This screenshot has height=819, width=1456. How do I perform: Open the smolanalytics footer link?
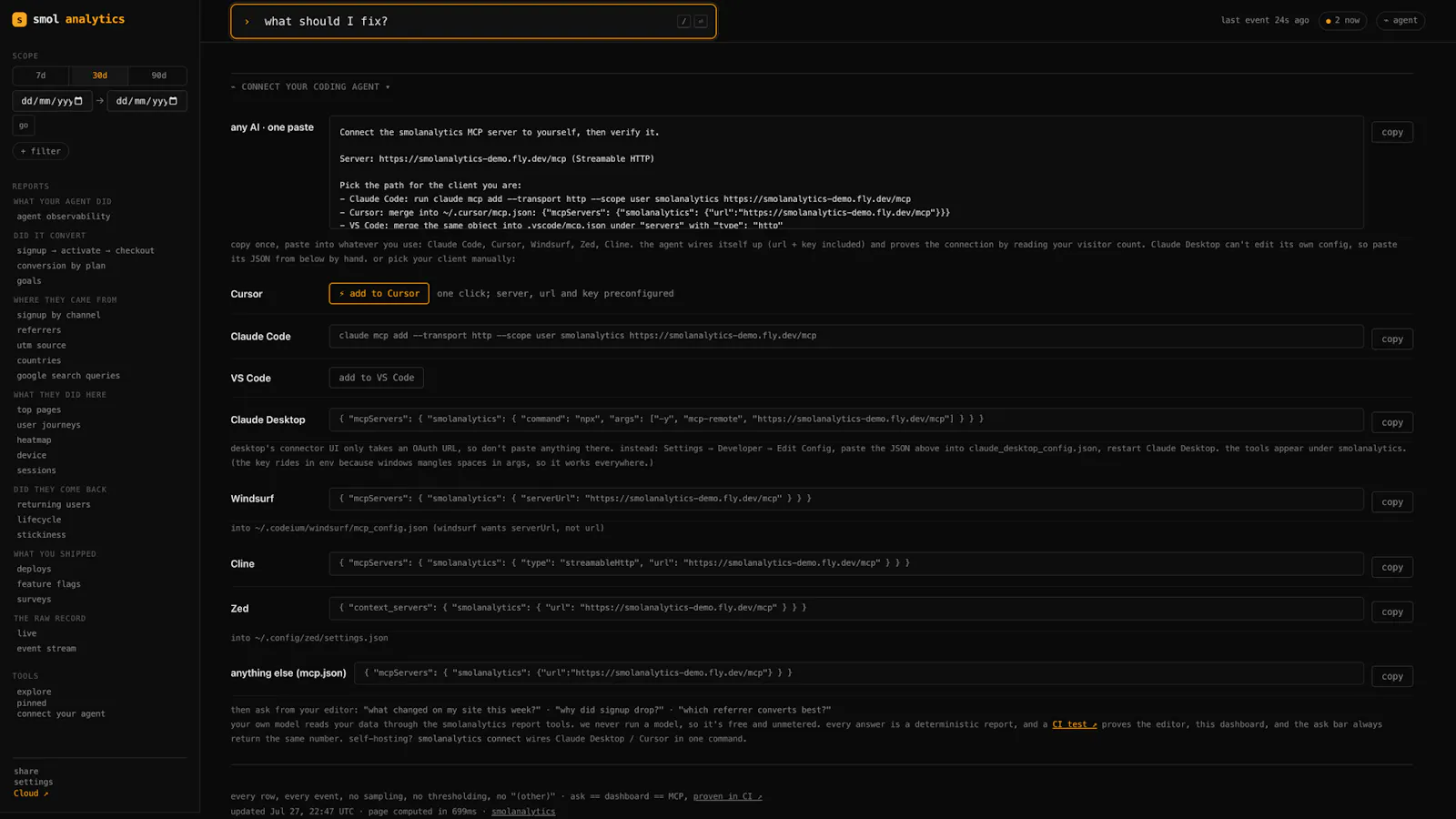(523, 811)
